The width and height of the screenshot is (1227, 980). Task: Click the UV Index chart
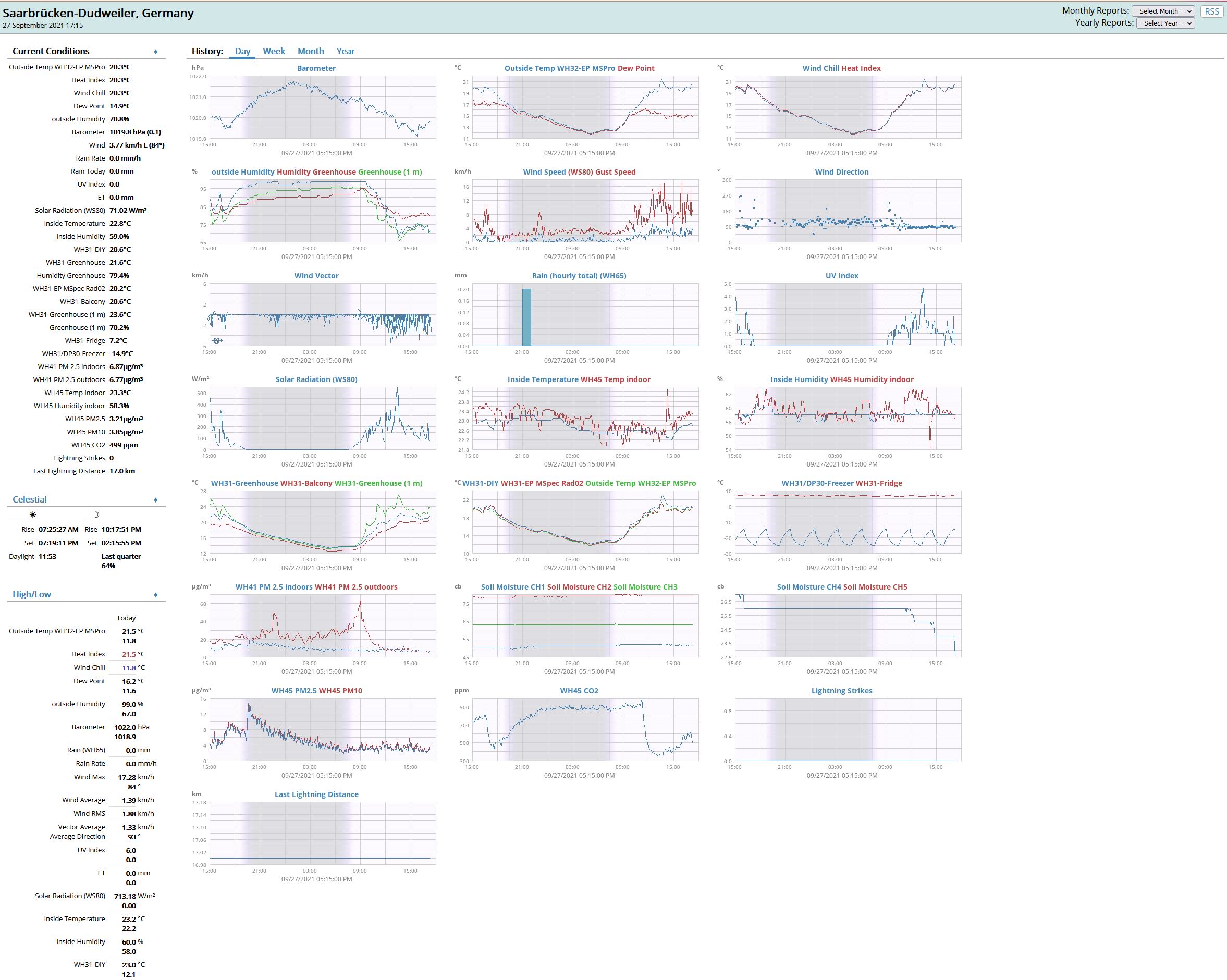click(x=848, y=315)
